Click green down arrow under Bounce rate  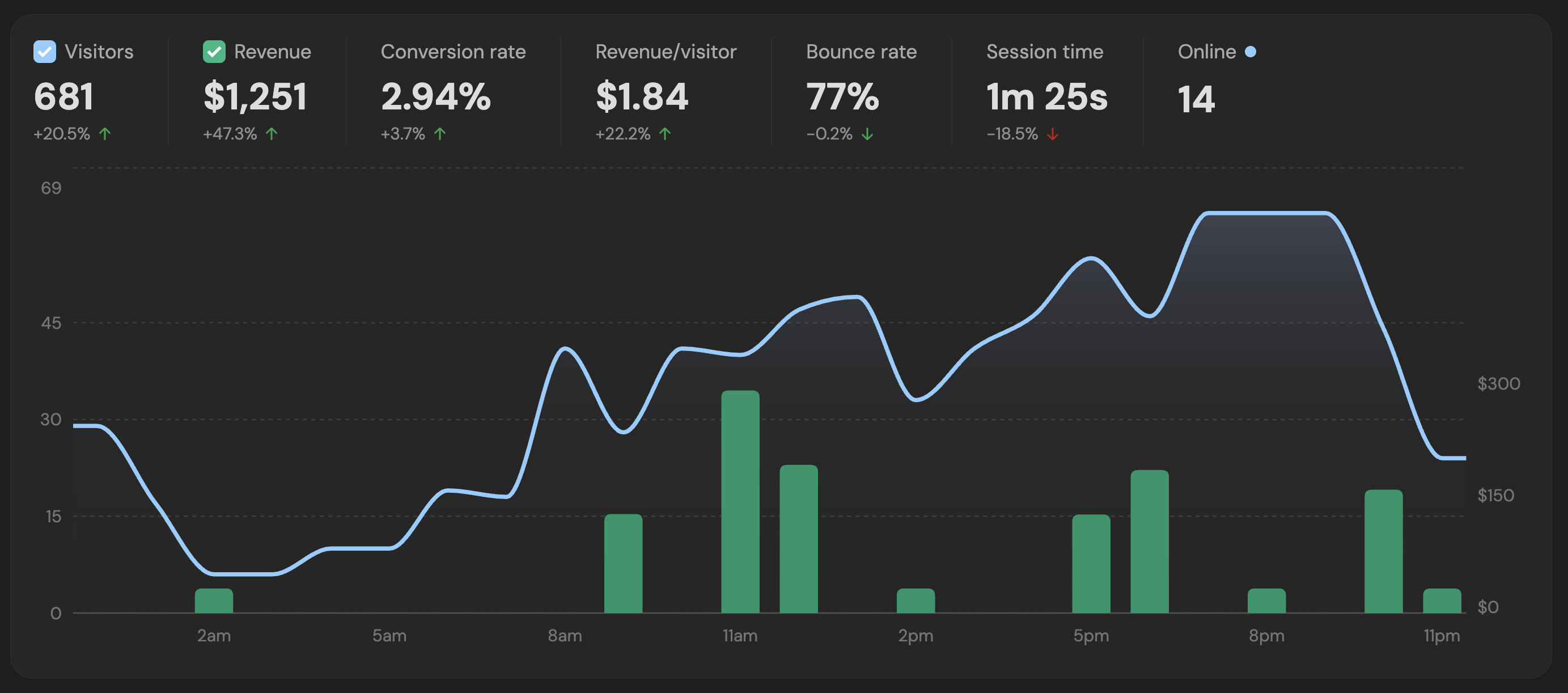coord(867,133)
